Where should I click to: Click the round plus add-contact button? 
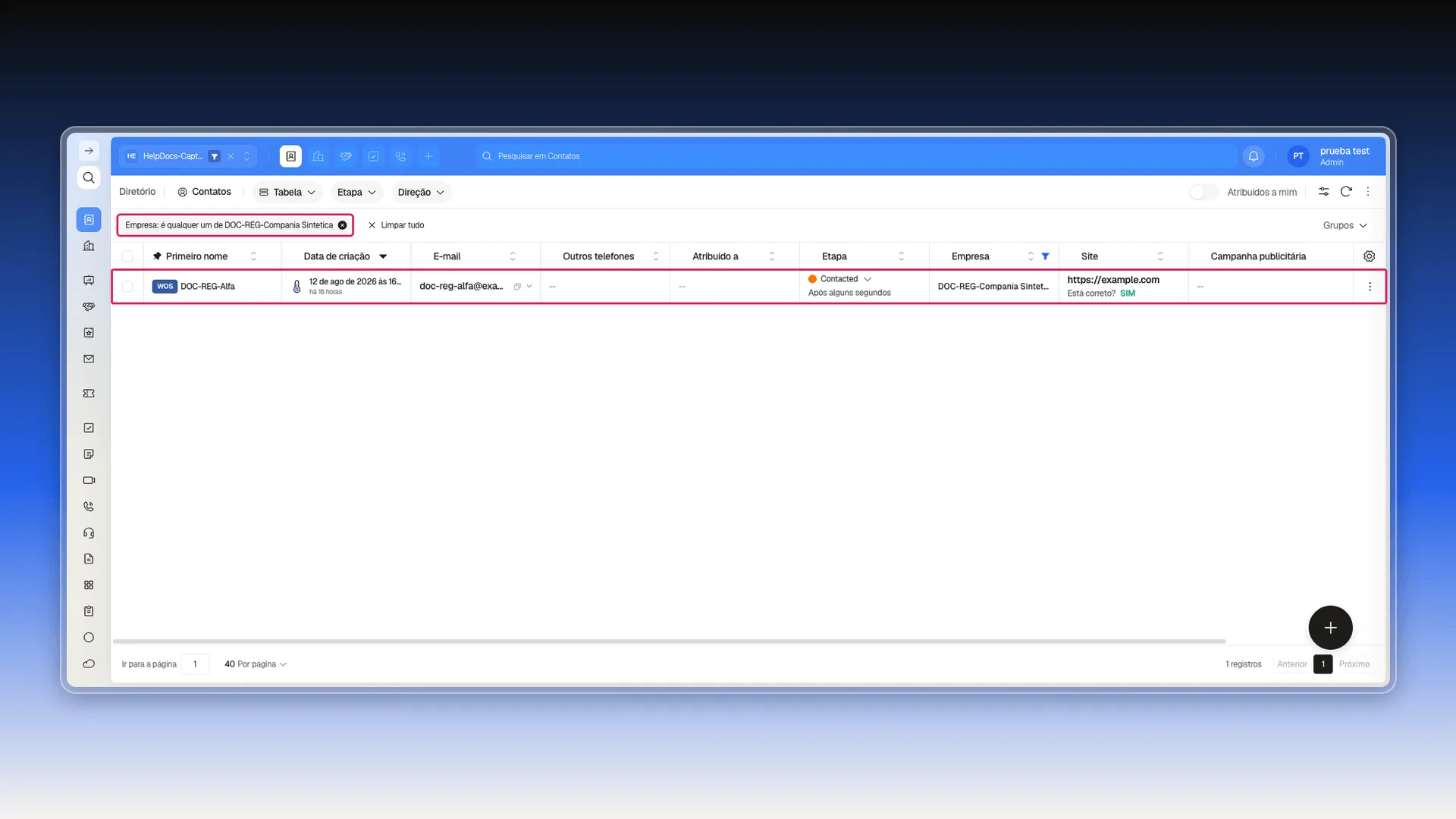click(x=1330, y=628)
